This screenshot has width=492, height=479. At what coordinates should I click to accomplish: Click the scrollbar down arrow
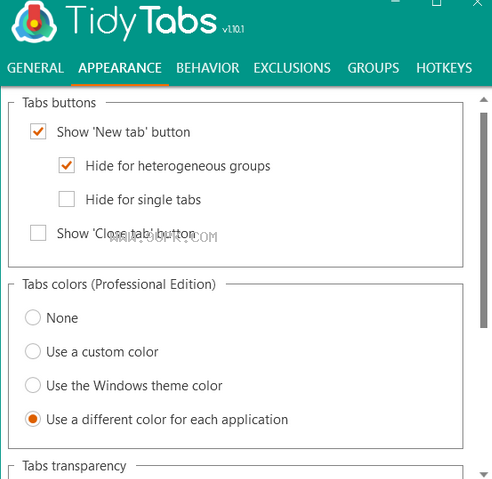coord(484,474)
